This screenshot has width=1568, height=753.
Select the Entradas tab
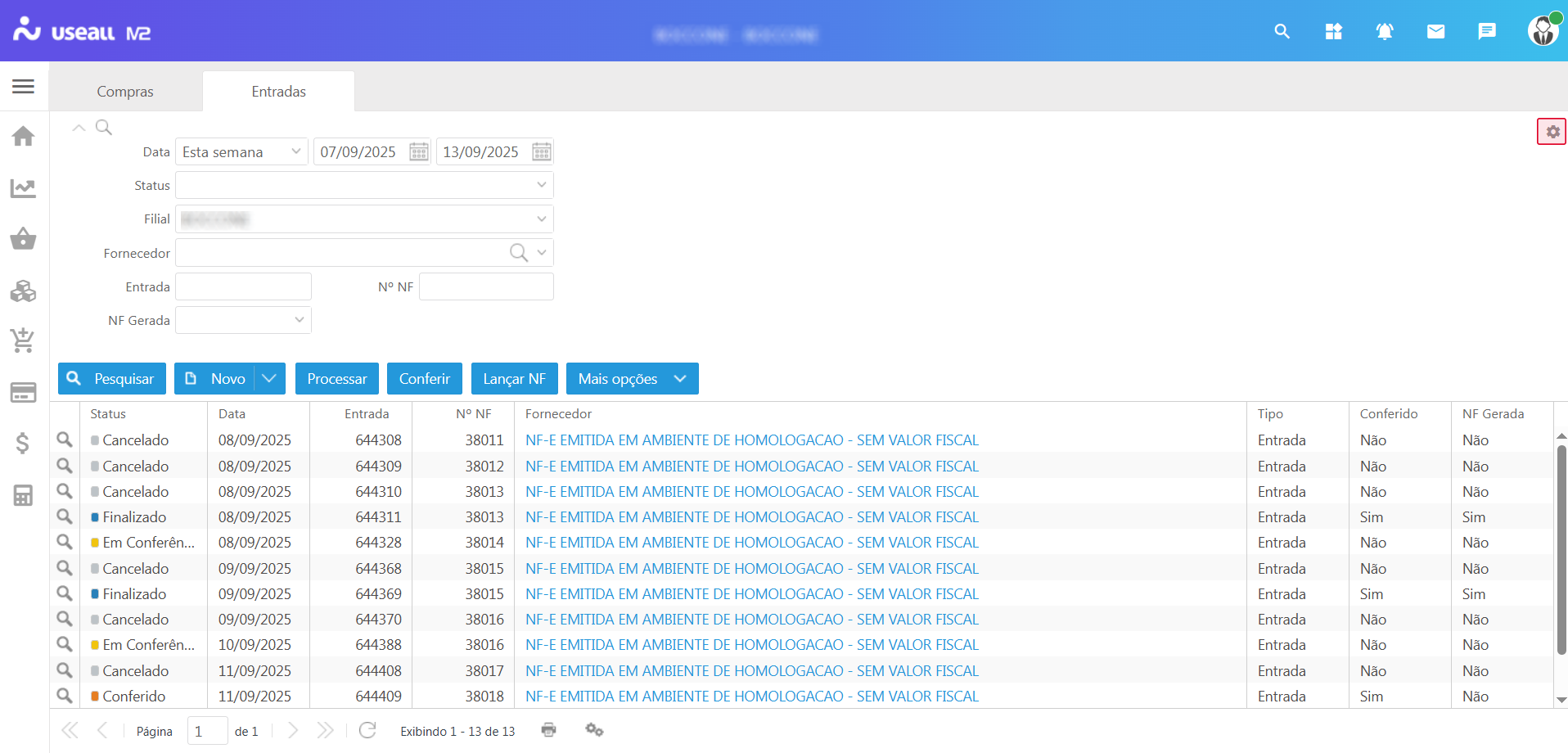point(278,92)
